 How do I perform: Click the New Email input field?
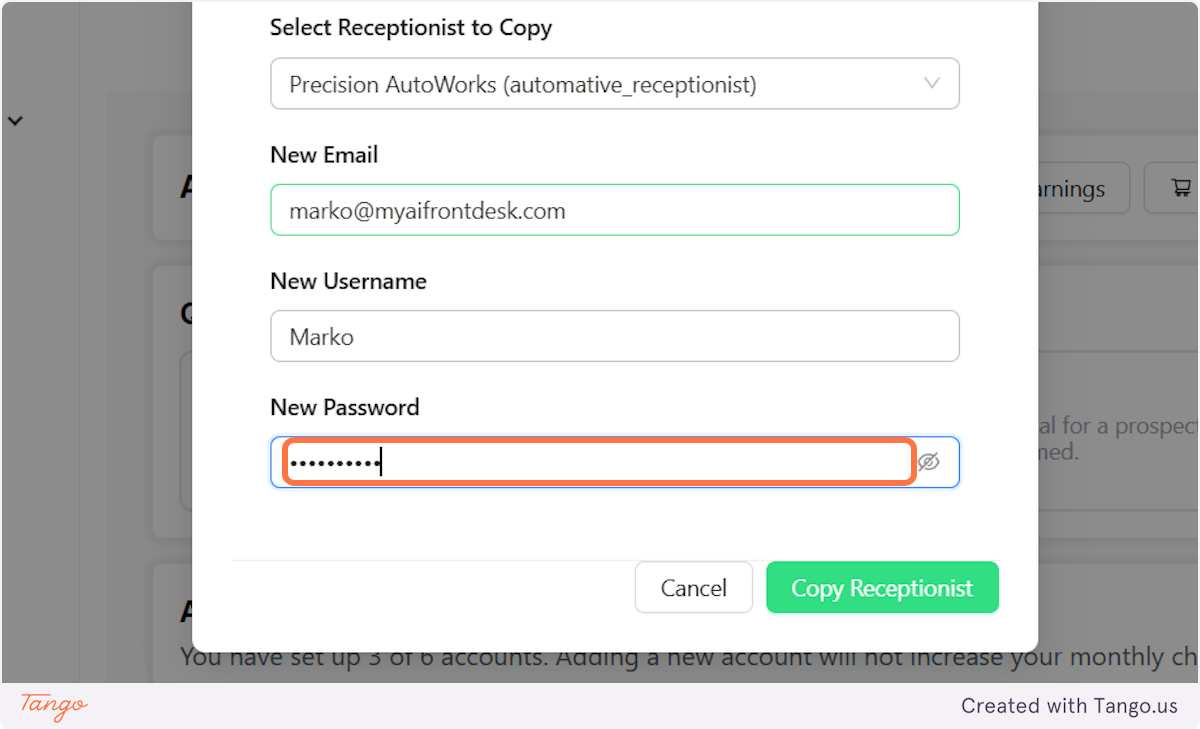(615, 210)
